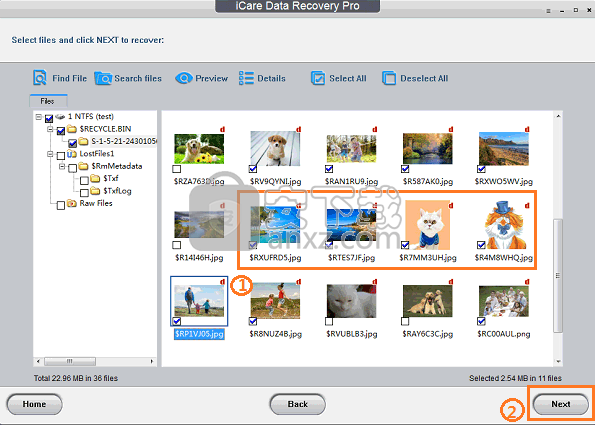Click the Select All label
The width and height of the screenshot is (595, 425).
[x=348, y=79]
